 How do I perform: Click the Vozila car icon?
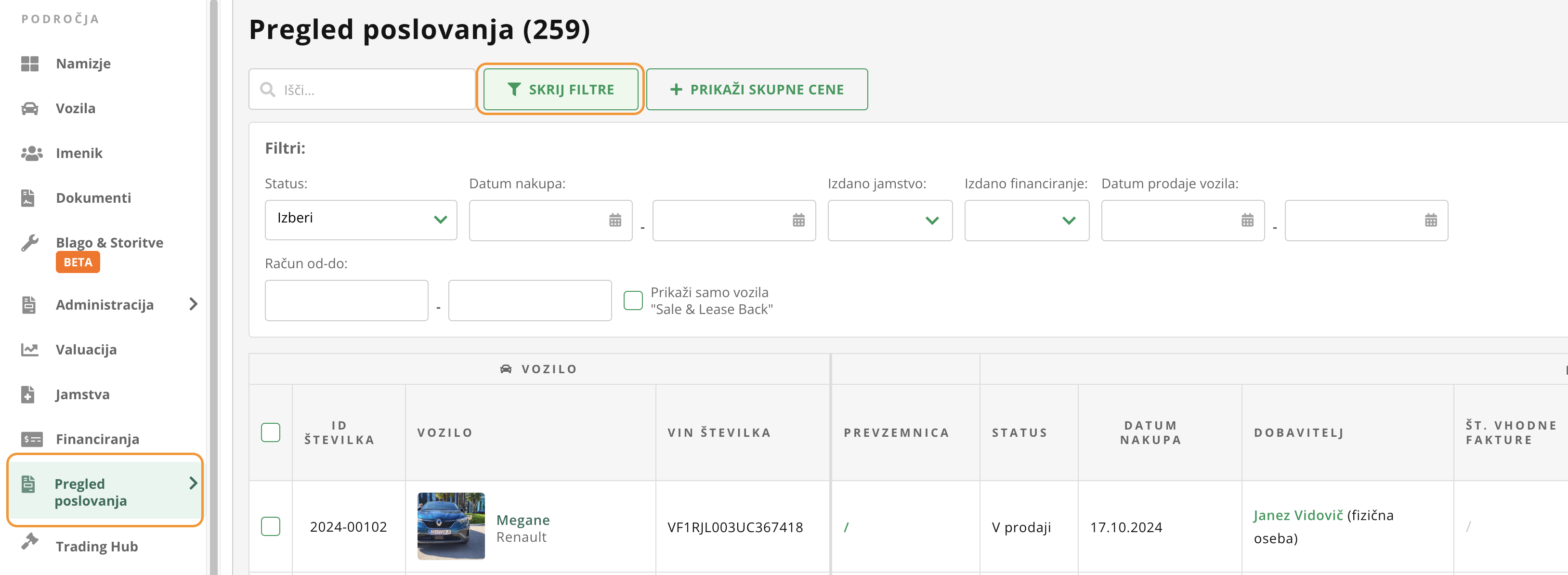point(29,108)
